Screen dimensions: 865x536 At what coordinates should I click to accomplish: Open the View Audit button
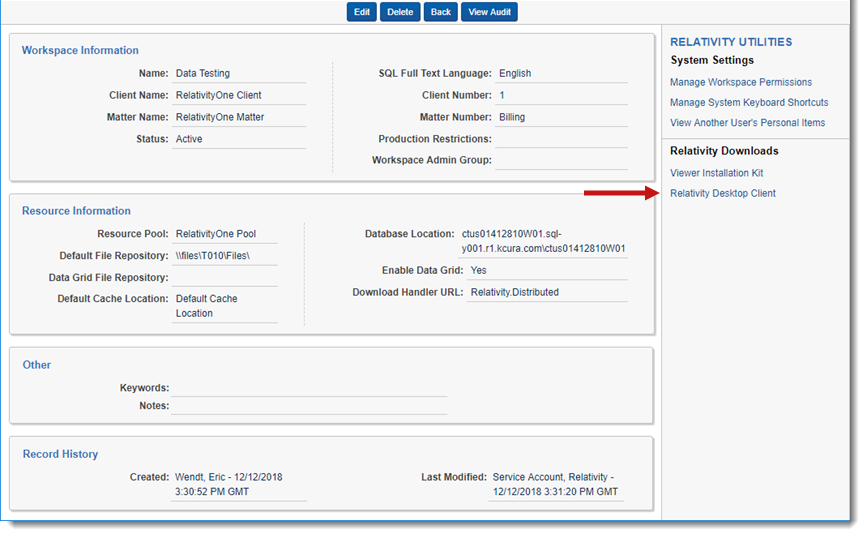point(489,12)
